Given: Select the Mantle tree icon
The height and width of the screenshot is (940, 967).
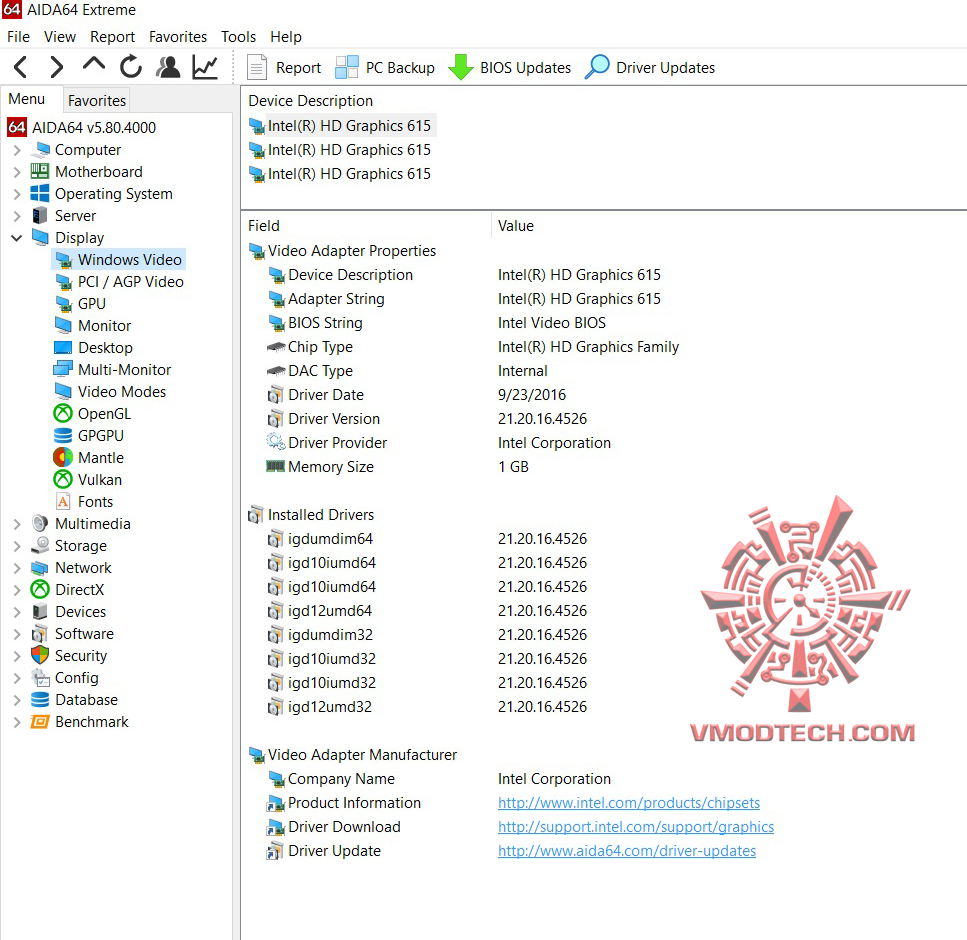Looking at the screenshot, I should tap(63, 458).
